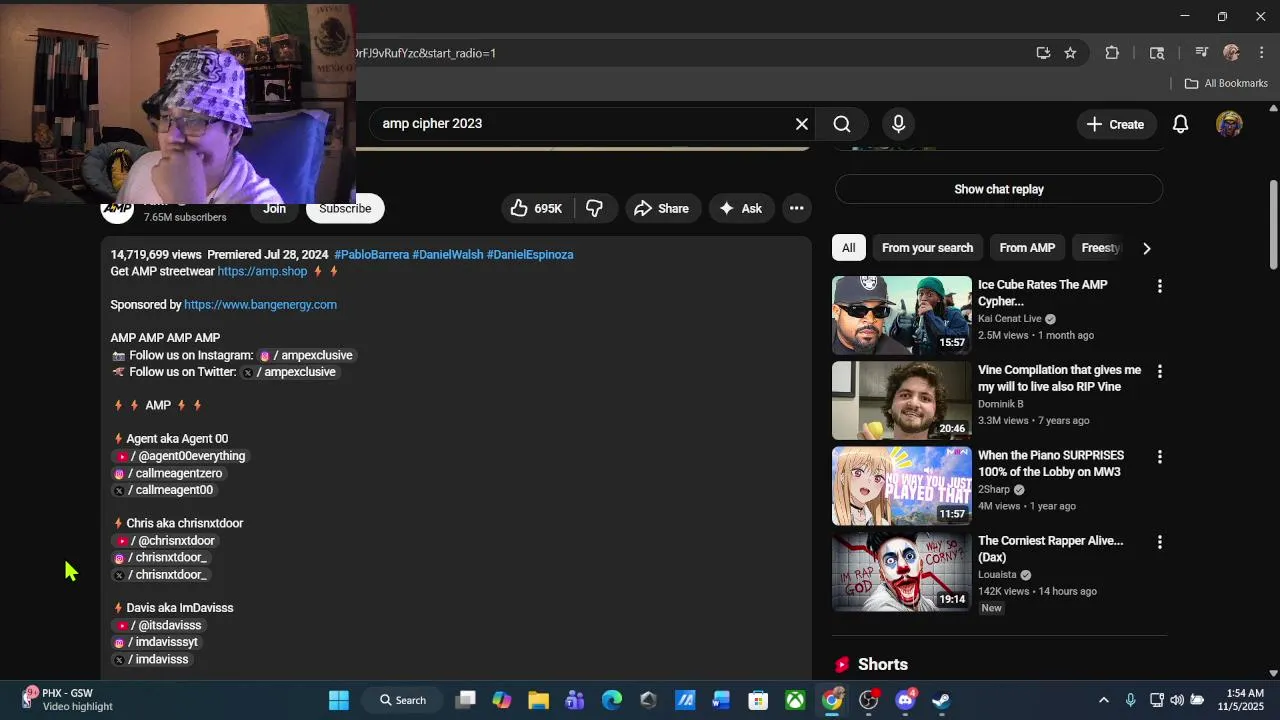Open Ice Cube Rates AMP Cypher thumbnail

pos(901,315)
